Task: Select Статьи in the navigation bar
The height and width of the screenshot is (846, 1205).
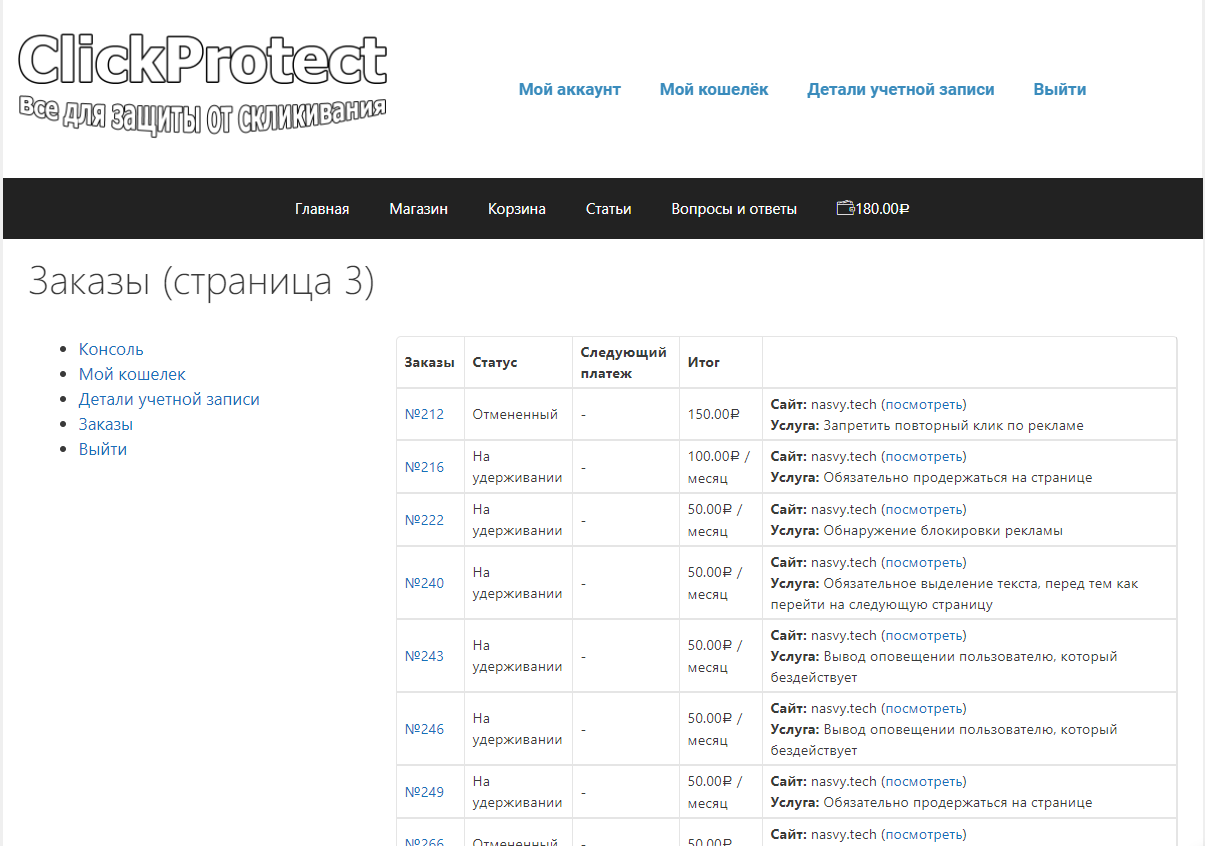Action: [x=608, y=209]
